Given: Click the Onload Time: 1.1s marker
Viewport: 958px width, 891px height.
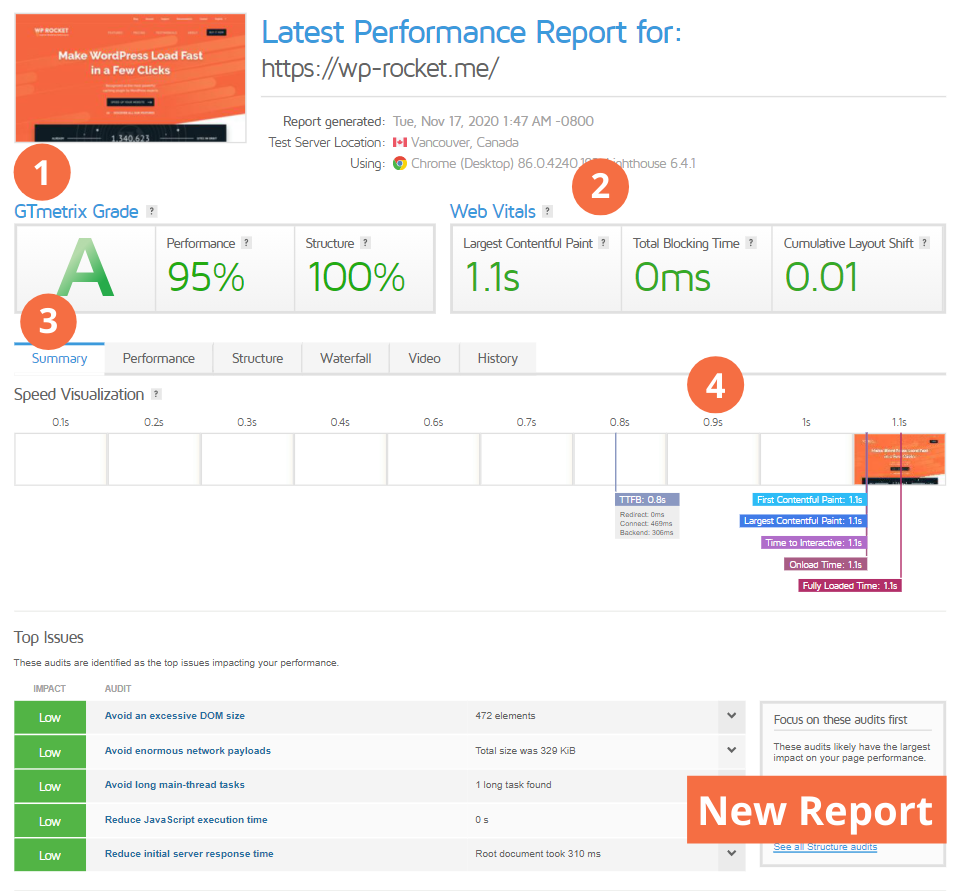Looking at the screenshot, I should point(825,565).
